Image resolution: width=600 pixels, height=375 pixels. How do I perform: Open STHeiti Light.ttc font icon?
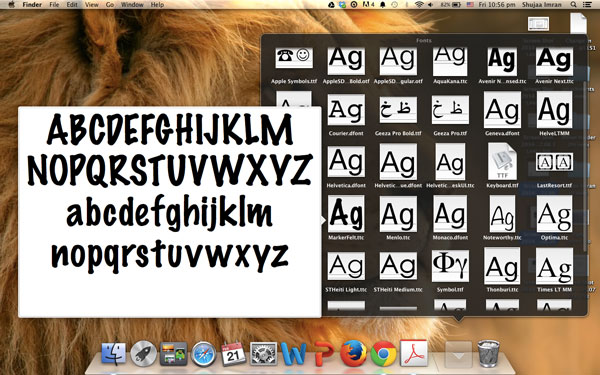pos(346,266)
